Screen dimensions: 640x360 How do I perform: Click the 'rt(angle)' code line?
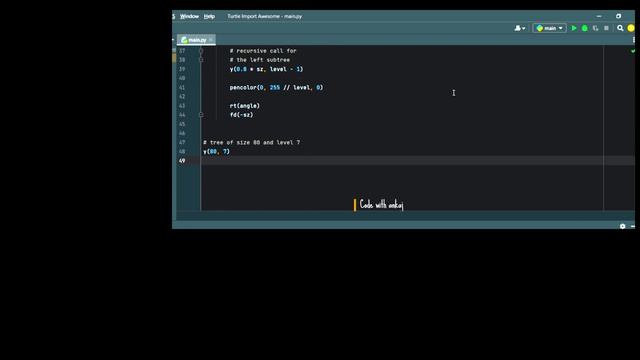[244, 106]
